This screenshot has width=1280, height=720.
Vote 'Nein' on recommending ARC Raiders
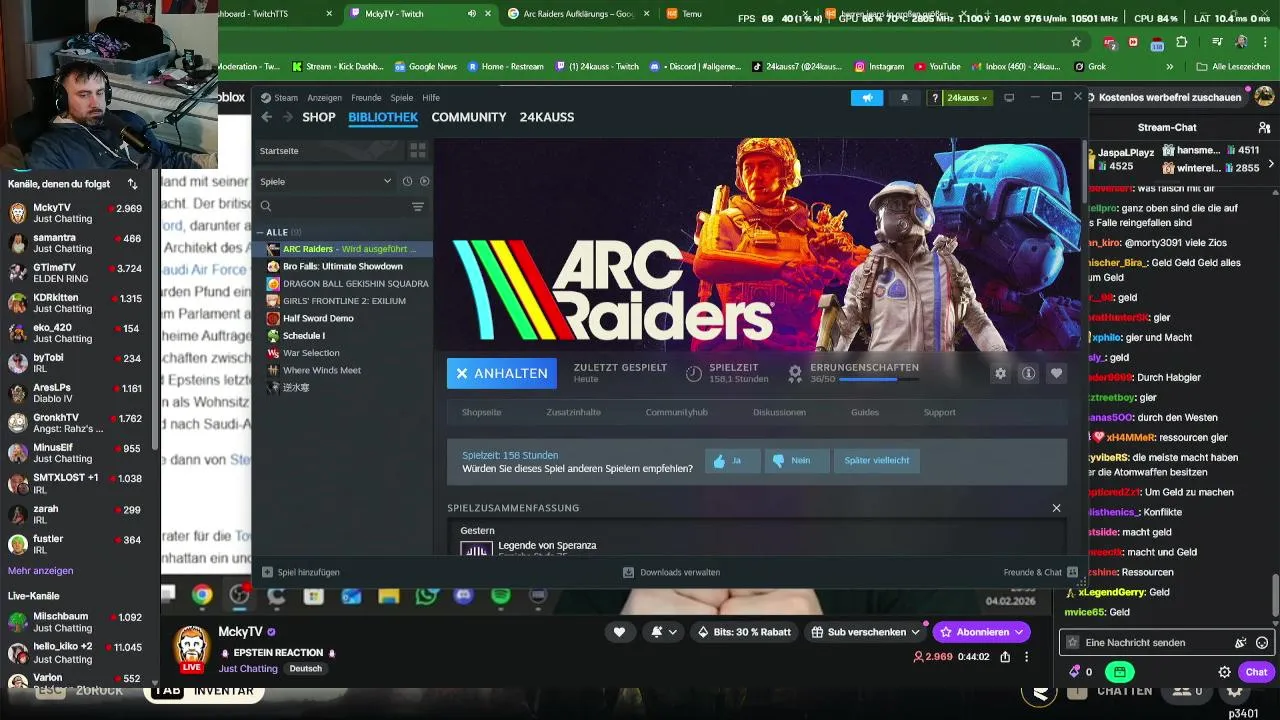point(797,460)
